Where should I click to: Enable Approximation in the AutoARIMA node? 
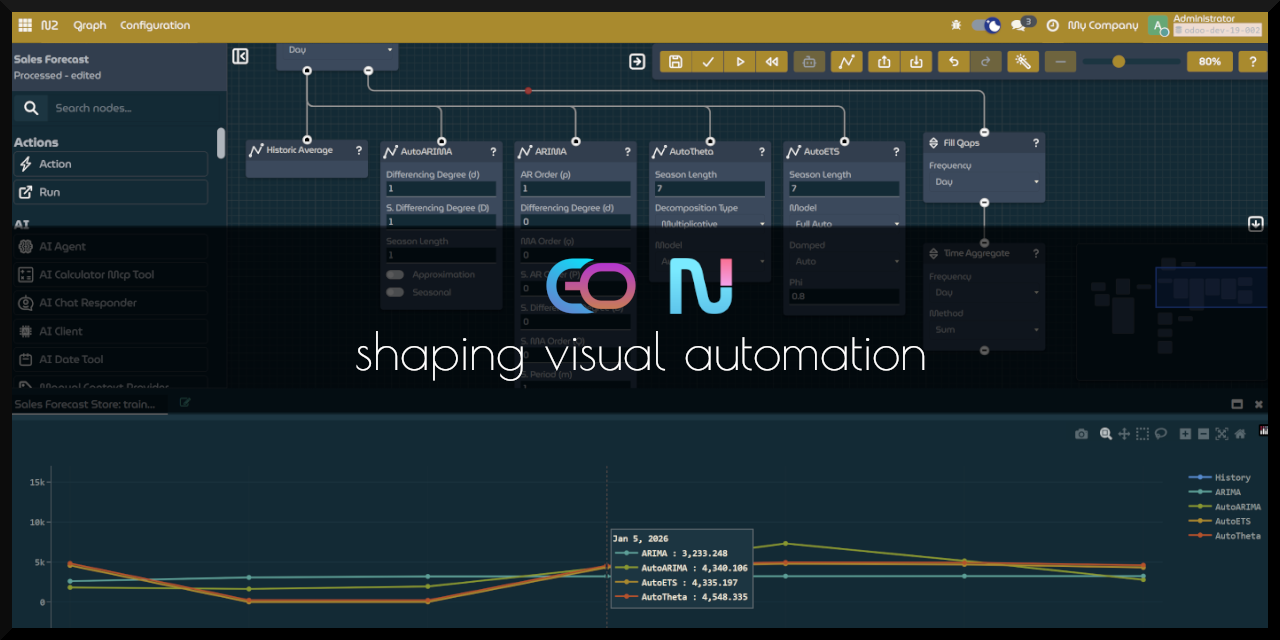[394, 274]
